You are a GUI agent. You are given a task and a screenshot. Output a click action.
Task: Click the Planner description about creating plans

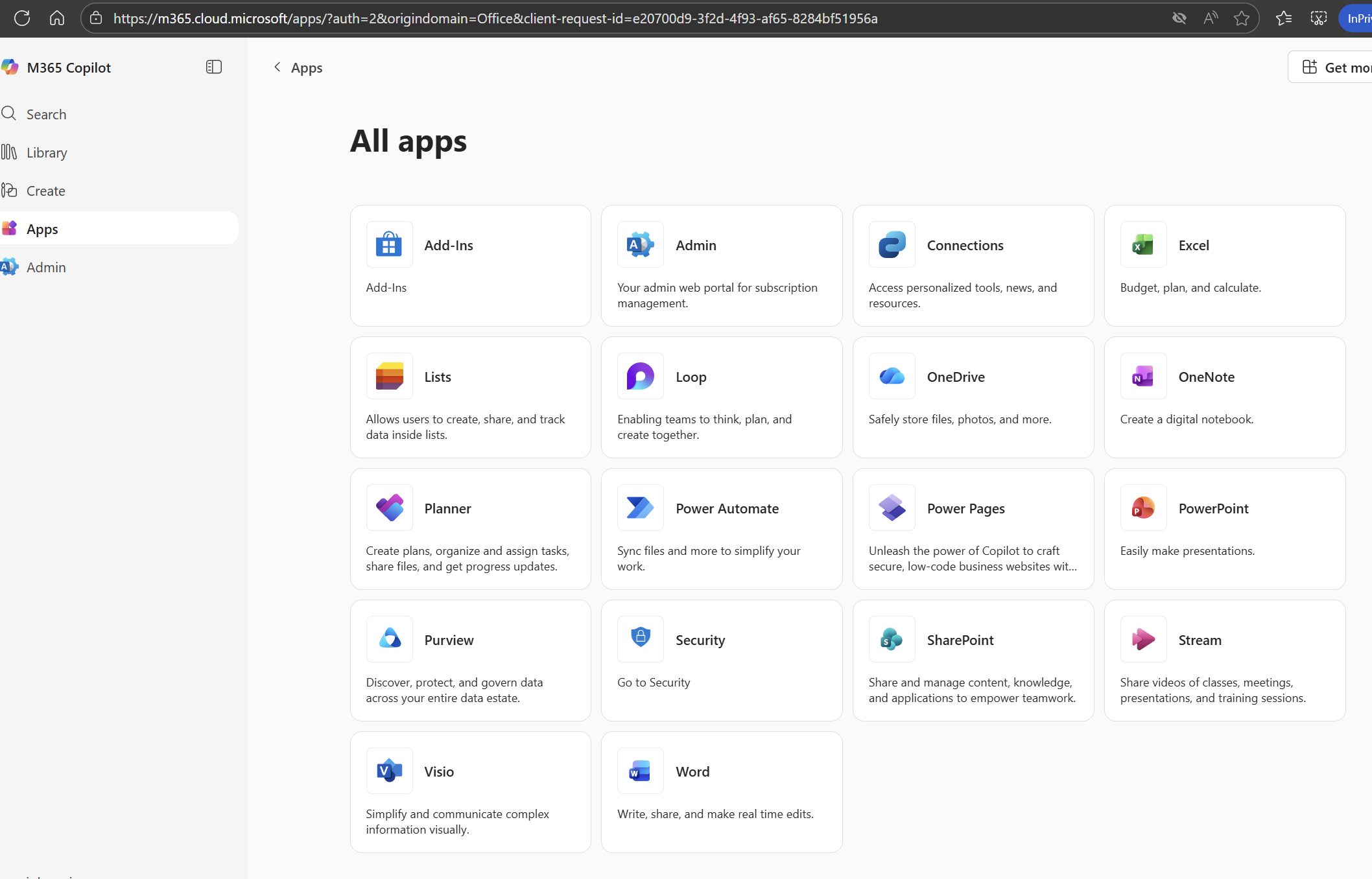pyautogui.click(x=467, y=559)
